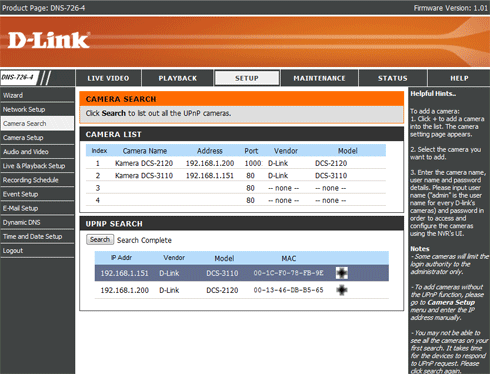Click the Port column header
Image resolution: width=490 pixels, height=374 pixels.
(251, 151)
